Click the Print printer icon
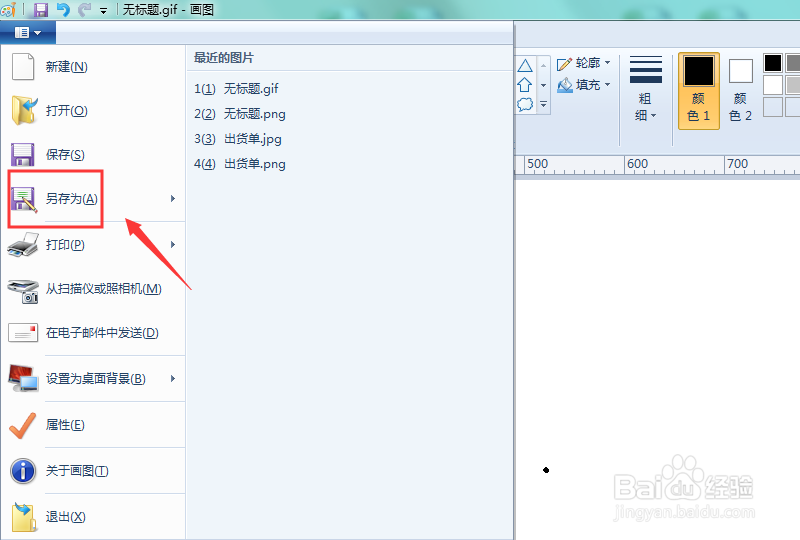 coord(23,244)
